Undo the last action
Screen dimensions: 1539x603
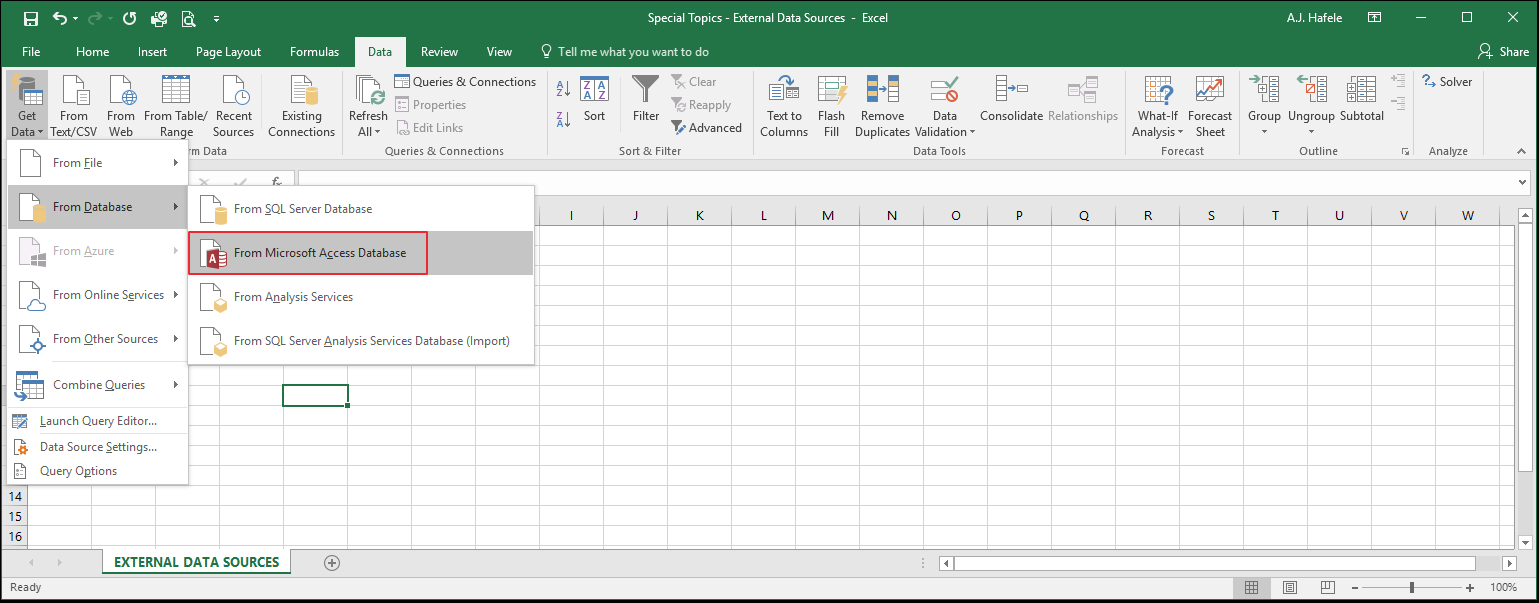[60, 18]
